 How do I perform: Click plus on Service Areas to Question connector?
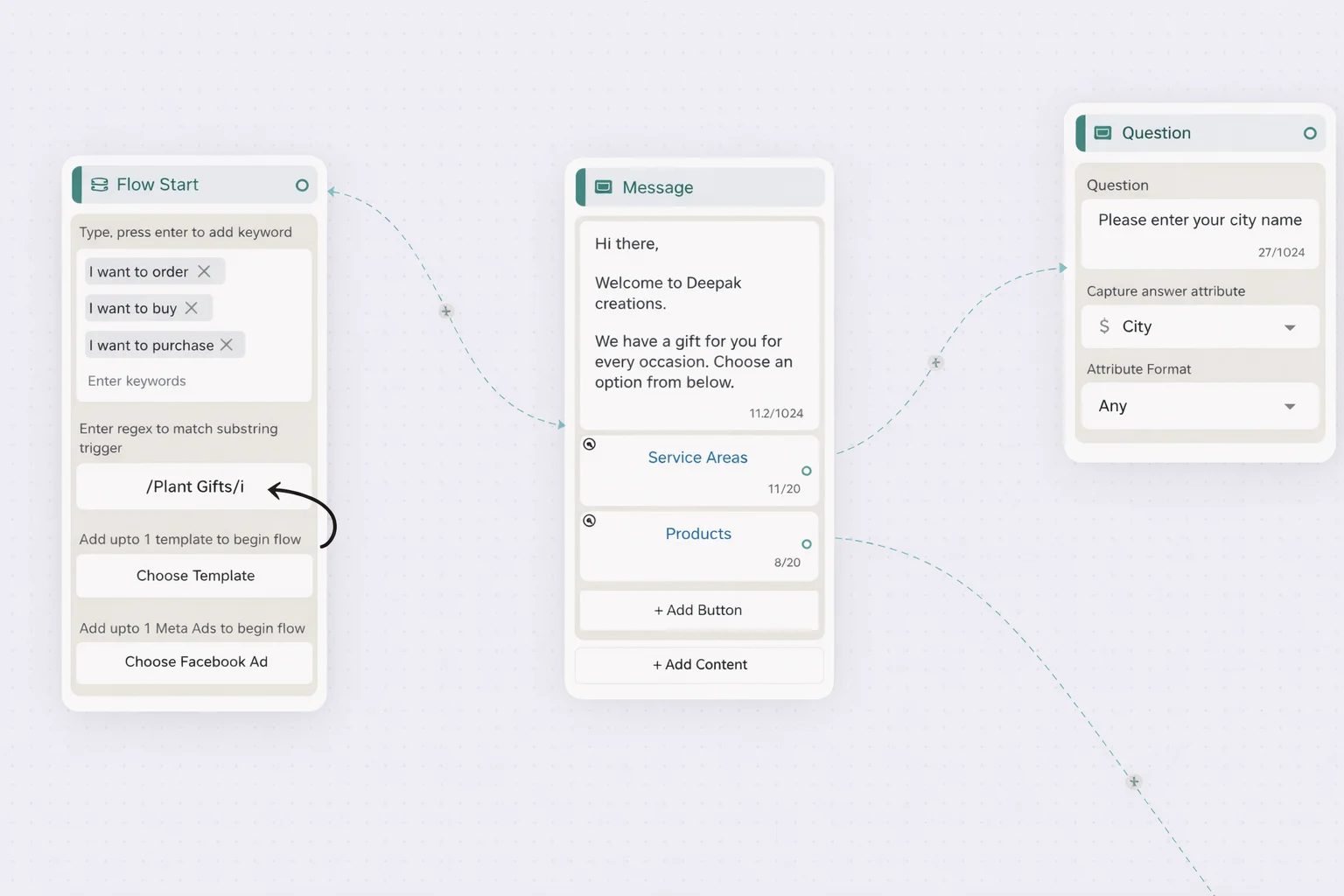pos(935,362)
